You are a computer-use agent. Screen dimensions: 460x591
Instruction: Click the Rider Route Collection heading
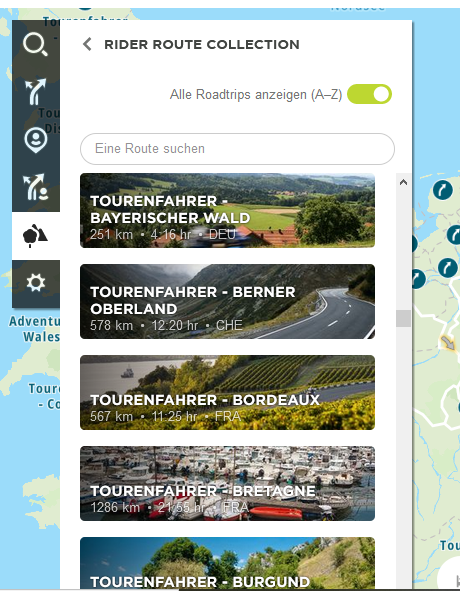202,44
